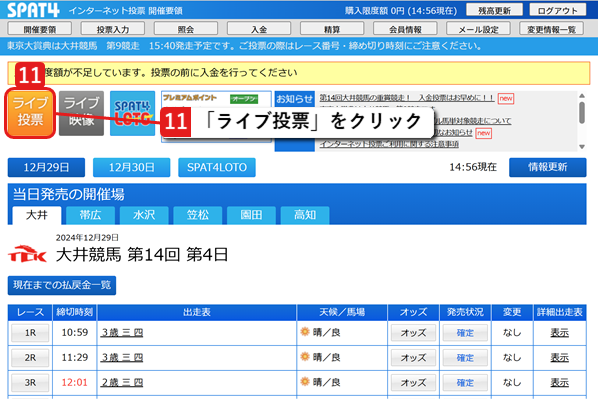Switch to the 帯広 tab
Viewport: 599px width, 399px height.
pos(91,215)
